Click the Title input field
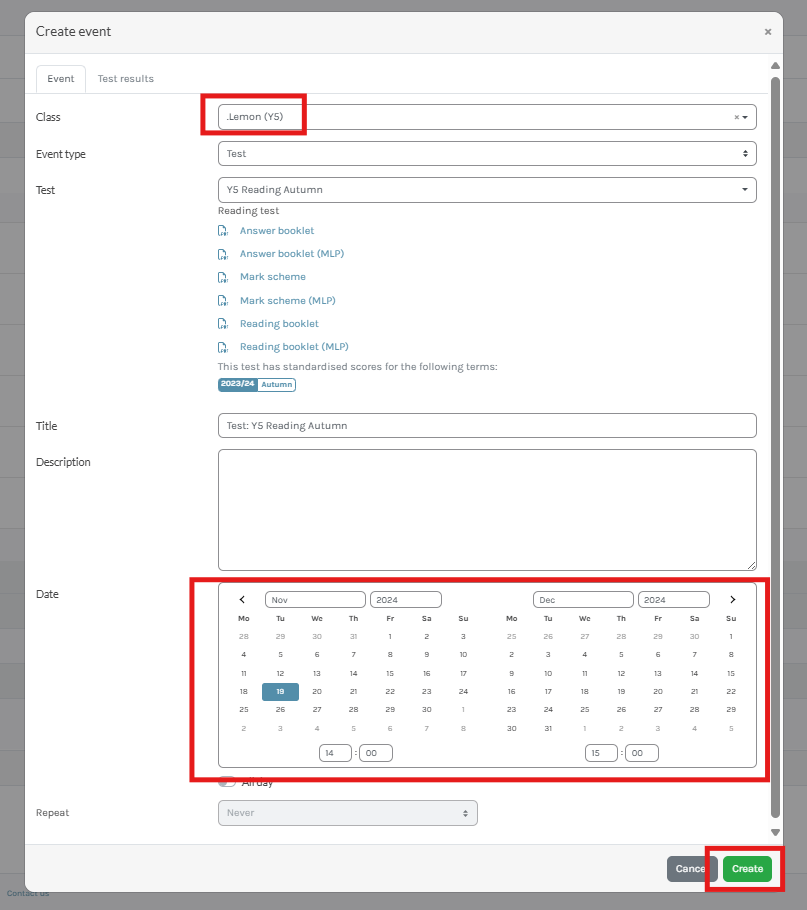The height and width of the screenshot is (910, 807). [x=486, y=426]
